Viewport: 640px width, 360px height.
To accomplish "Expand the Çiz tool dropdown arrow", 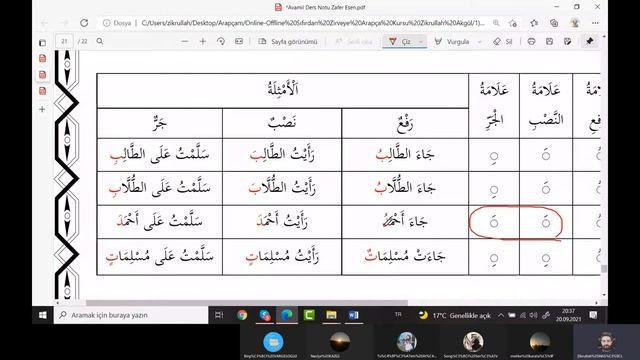I will [x=421, y=42].
